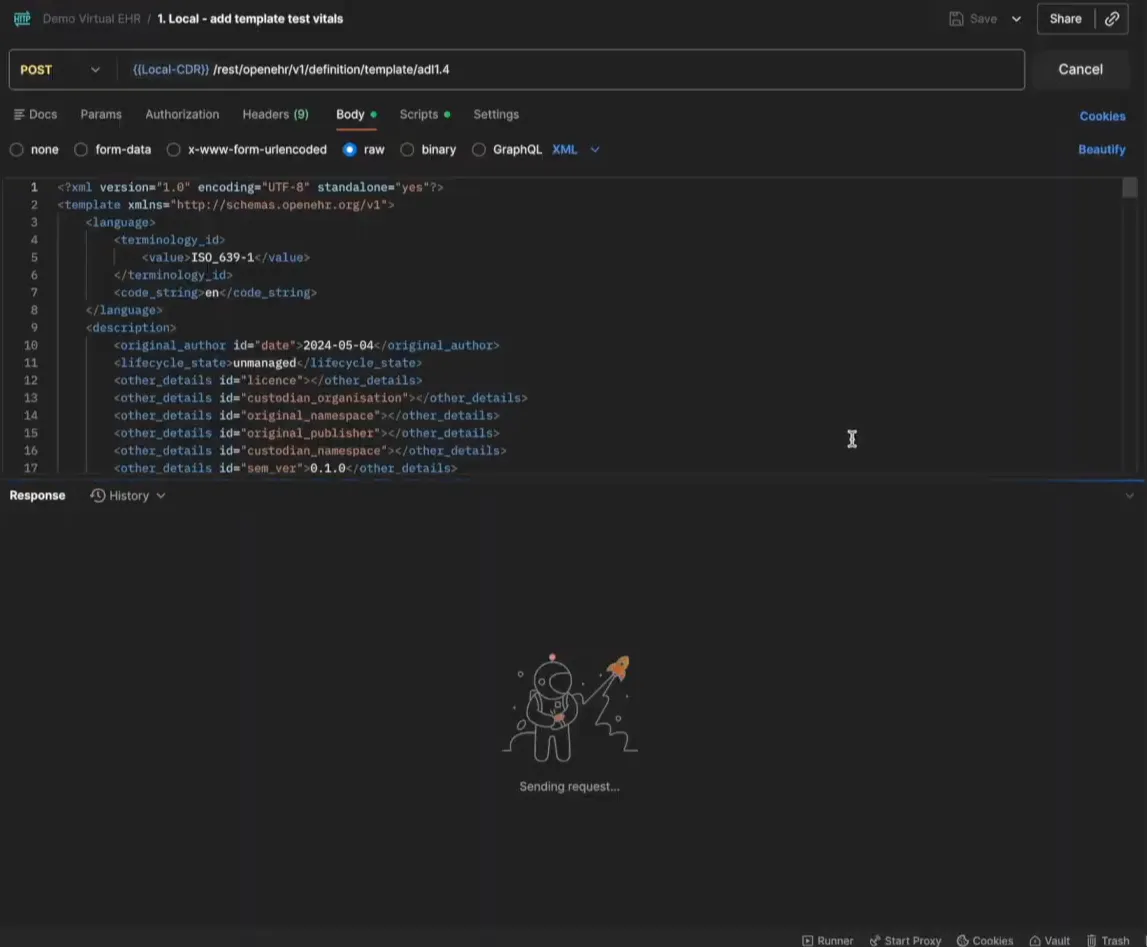Open the Authorization tab

182,115
